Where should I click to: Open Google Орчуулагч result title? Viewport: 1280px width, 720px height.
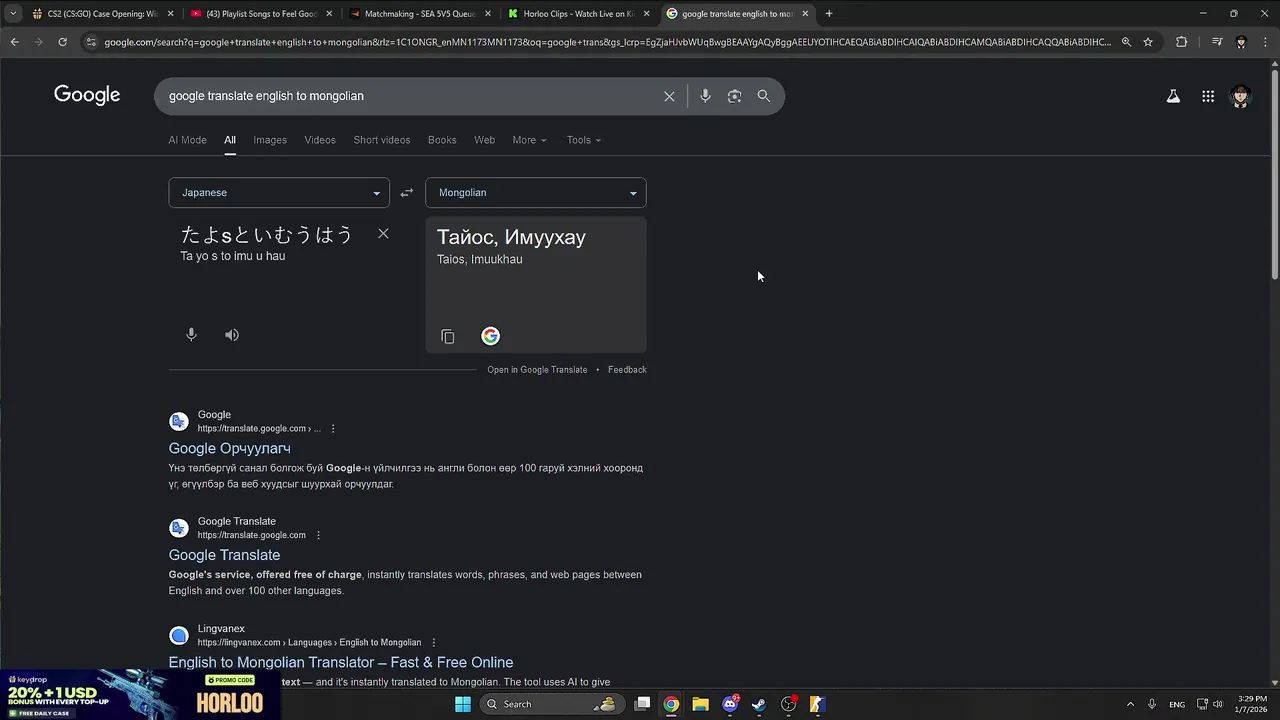pyautogui.click(x=230, y=449)
